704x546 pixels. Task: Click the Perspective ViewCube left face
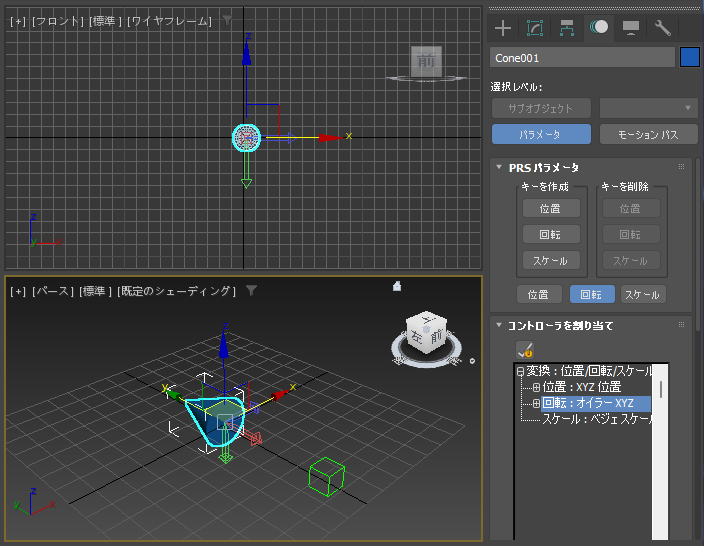(x=416, y=335)
